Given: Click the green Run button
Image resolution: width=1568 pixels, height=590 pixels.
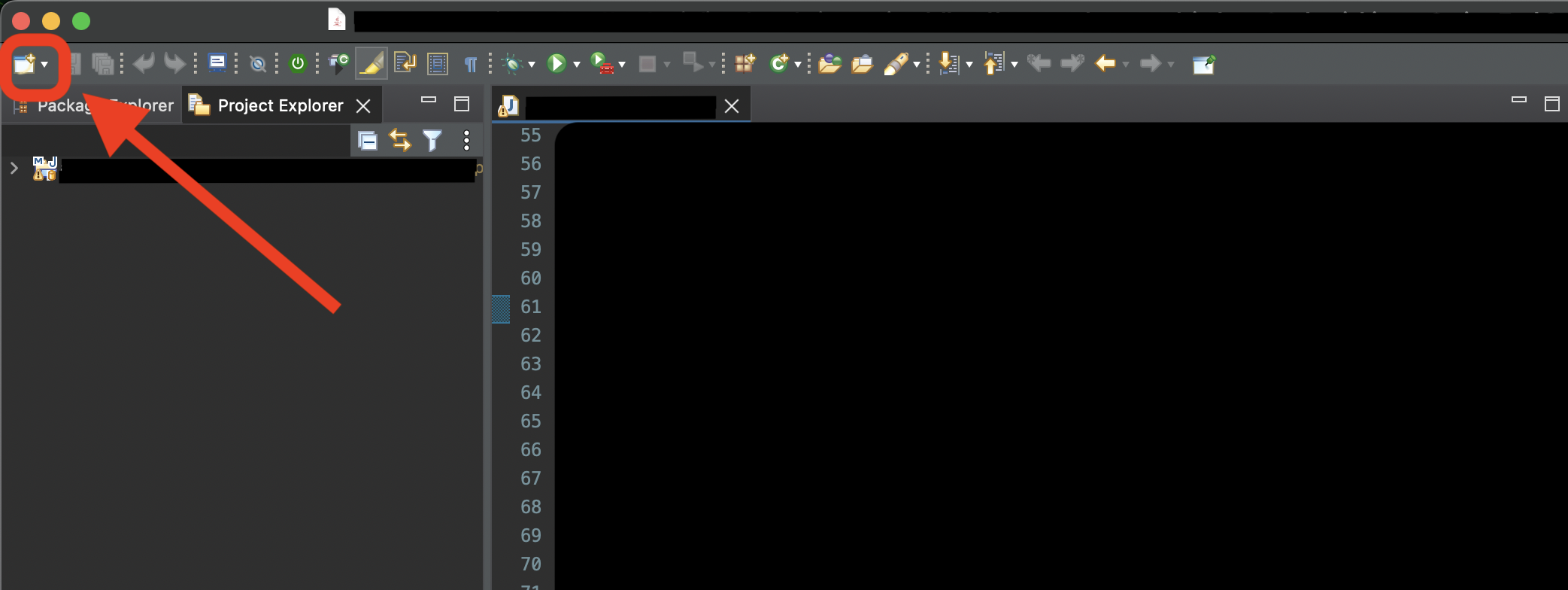Looking at the screenshot, I should (557, 64).
